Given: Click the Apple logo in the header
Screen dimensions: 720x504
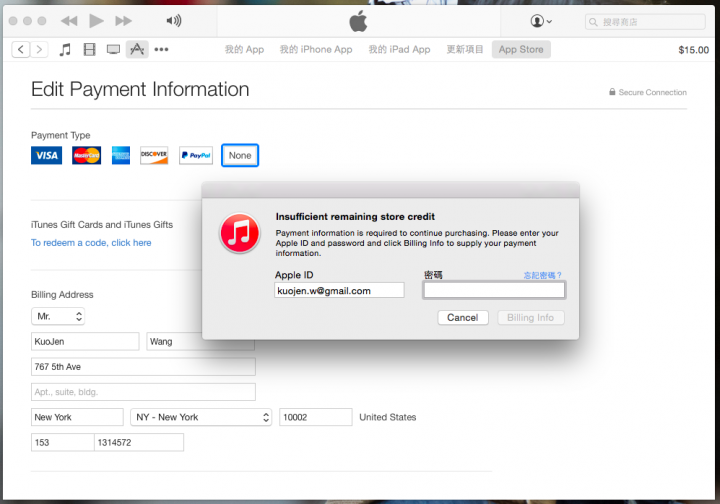Looking at the screenshot, I should point(358,21).
